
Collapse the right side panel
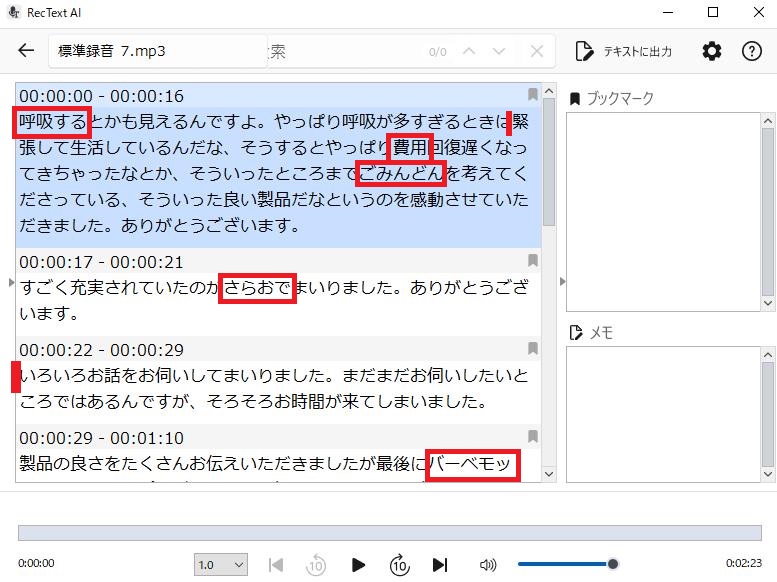[561, 282]
